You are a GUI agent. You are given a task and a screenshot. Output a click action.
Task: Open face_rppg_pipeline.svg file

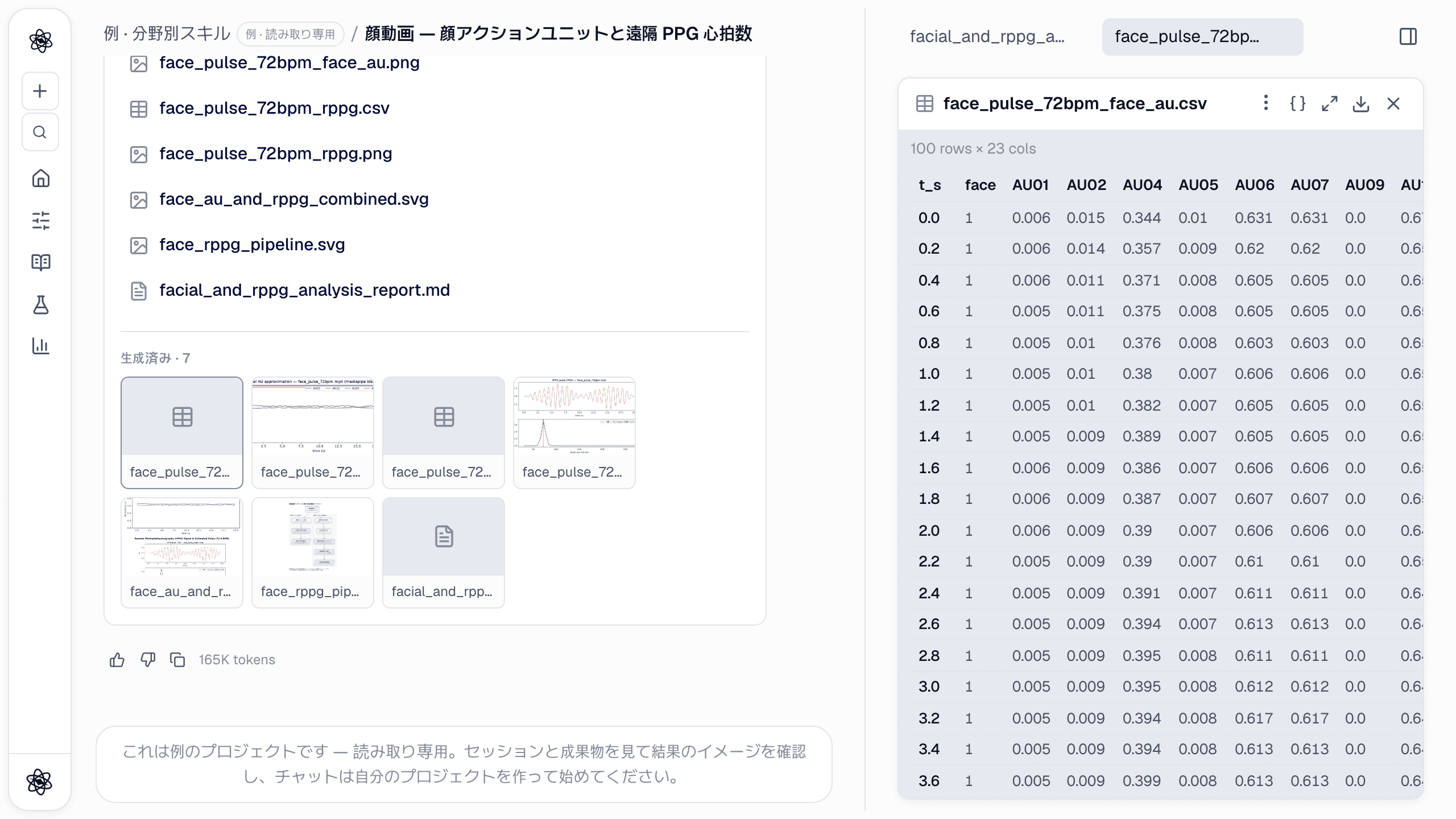pos(252,245)
